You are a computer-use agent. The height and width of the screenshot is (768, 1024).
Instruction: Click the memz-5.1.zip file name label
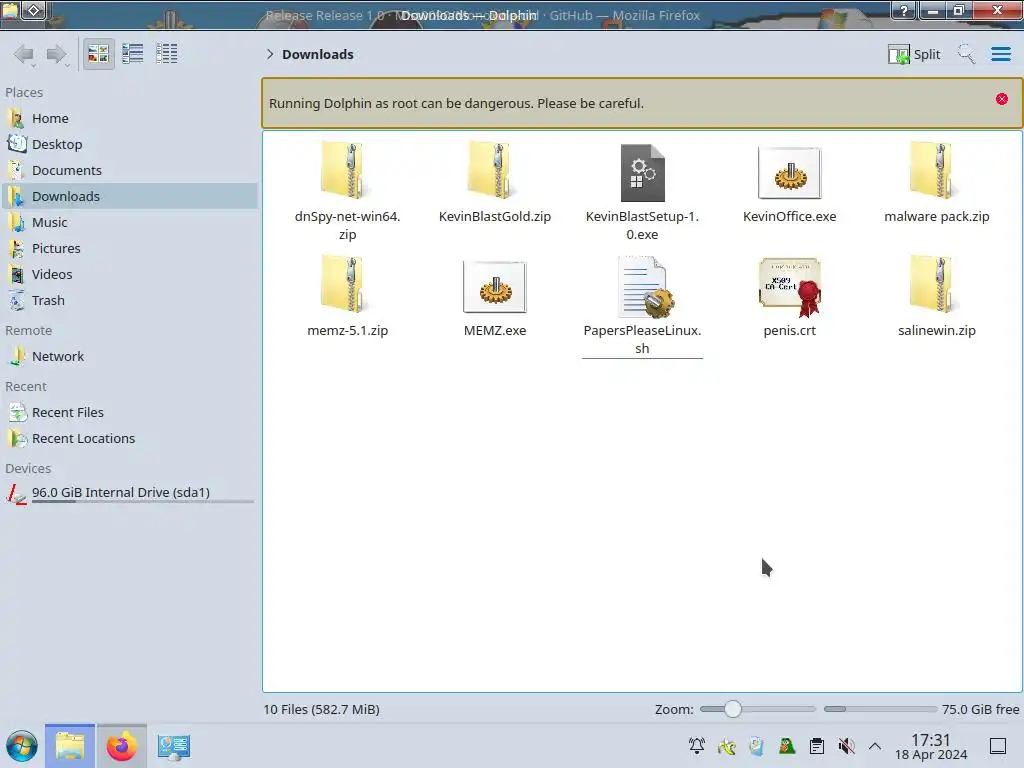coord(347,330)
